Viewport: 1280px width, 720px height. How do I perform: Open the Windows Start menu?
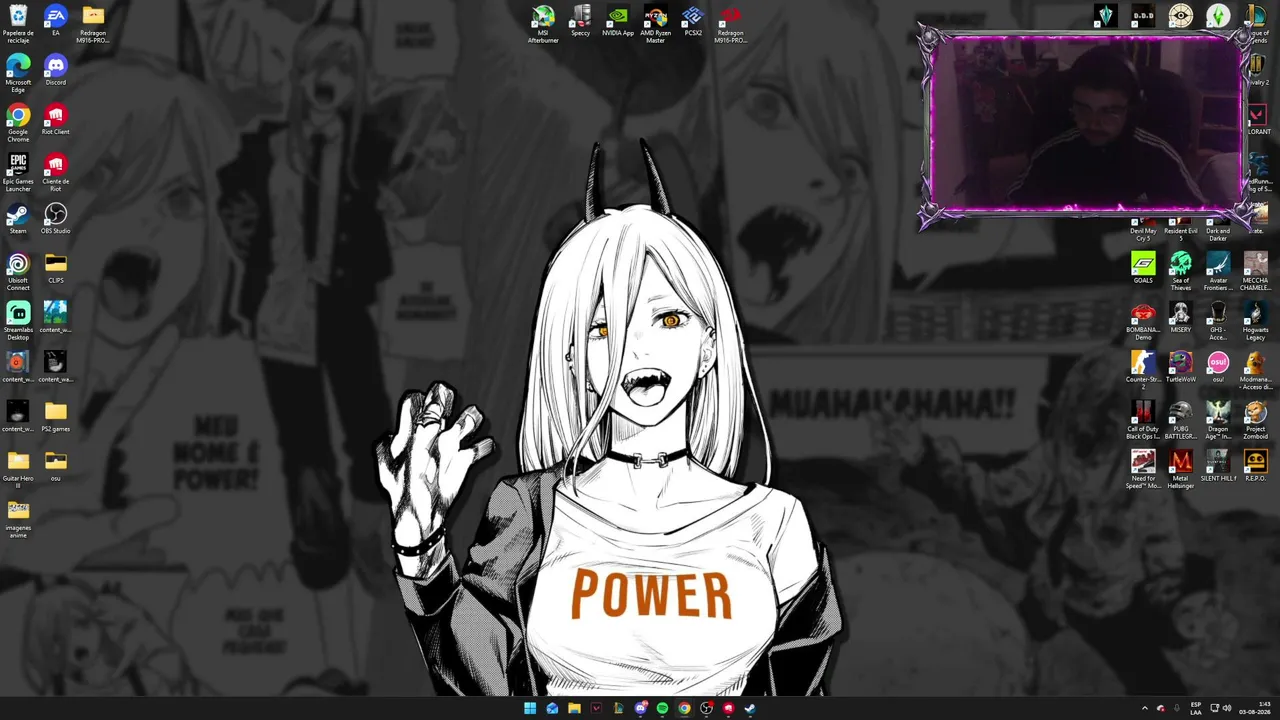[530, 708]
